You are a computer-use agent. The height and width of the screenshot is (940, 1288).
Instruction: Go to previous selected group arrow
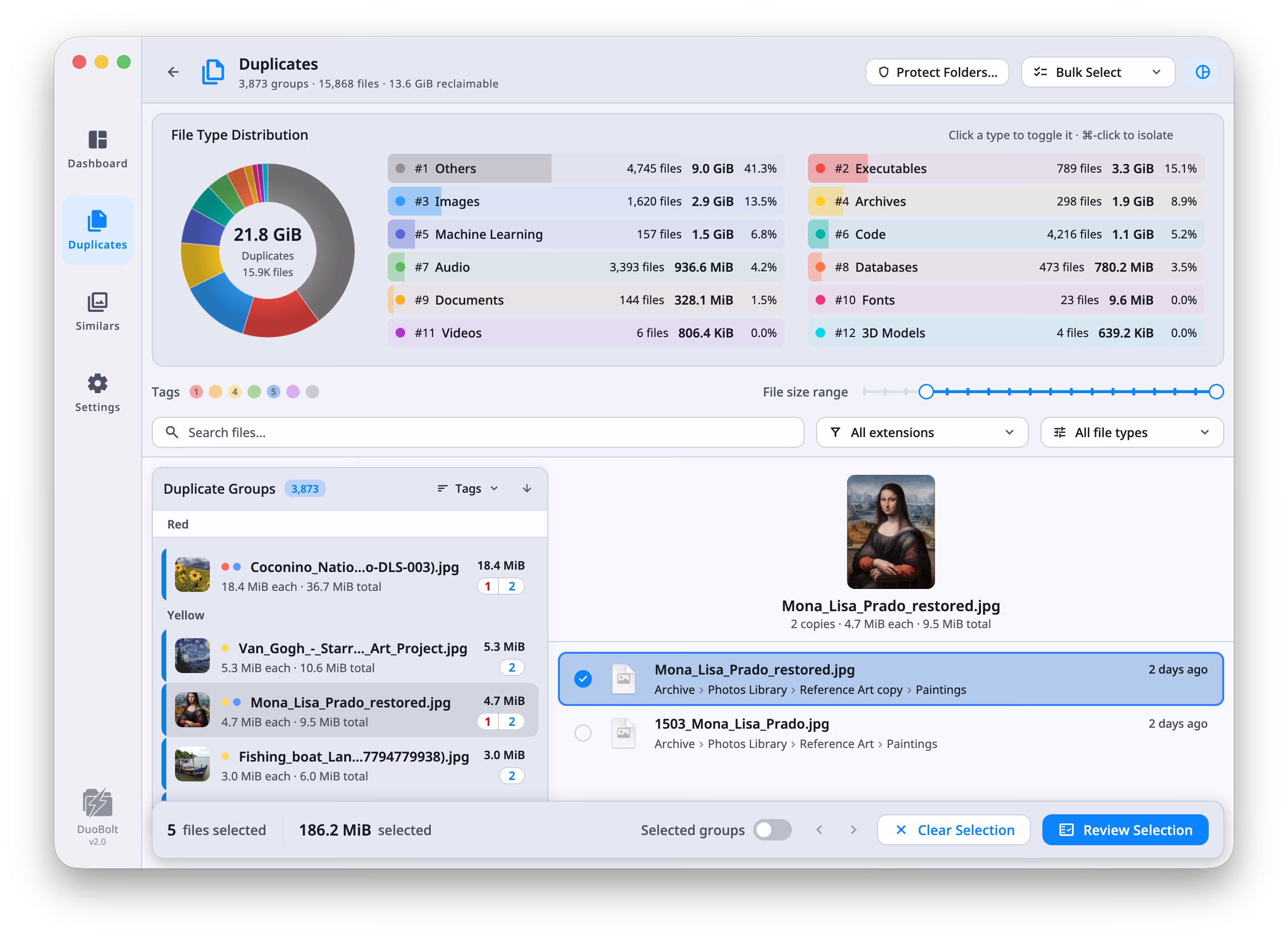819,830
